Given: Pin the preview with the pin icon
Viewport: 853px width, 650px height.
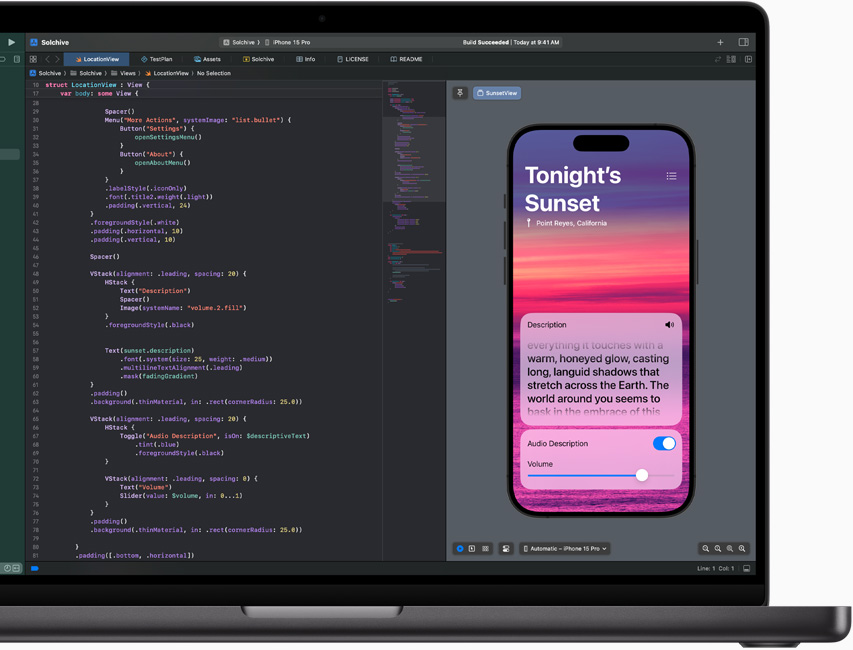Looking at the screenshot, I should click(459, 91).
